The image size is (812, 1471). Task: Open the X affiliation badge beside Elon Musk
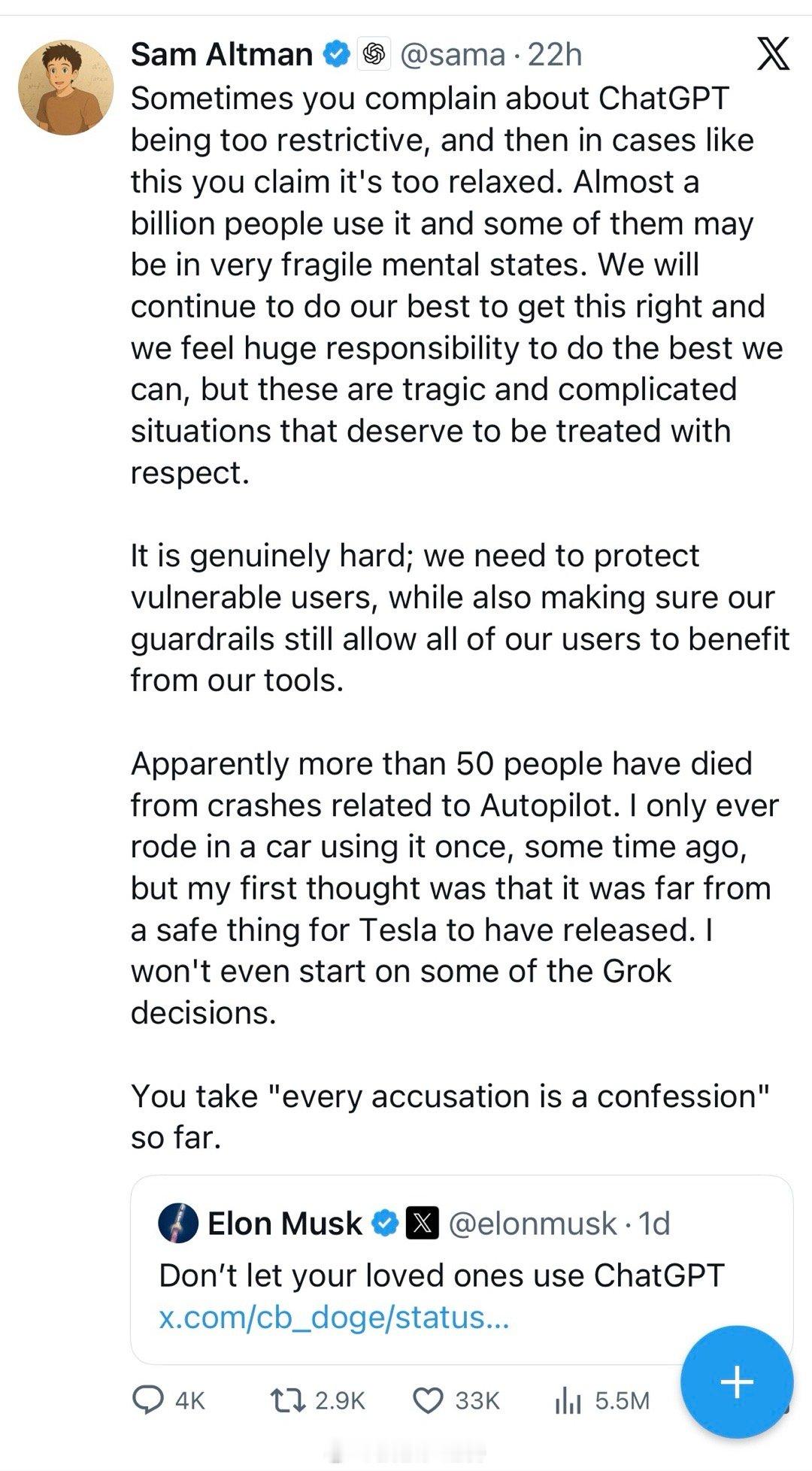[423, 1224]
